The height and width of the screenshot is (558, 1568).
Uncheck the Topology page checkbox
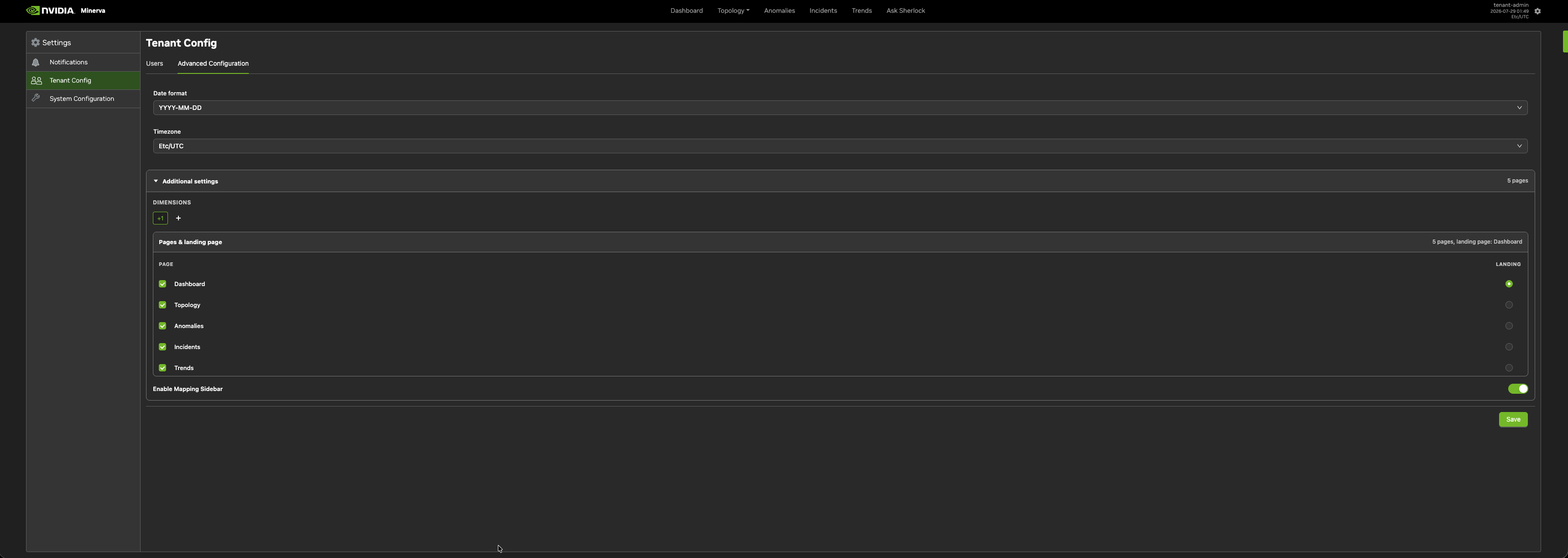[162, 305]
